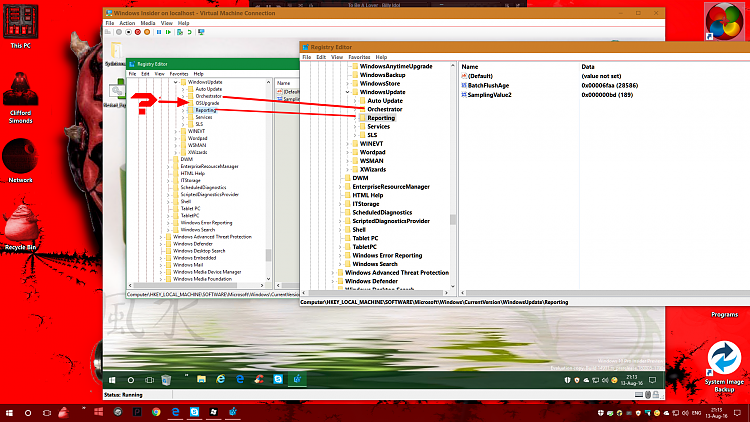Open Favorites menu in front Registry Editor
This screenshot has width=750, height=422.
pos(359,57)
